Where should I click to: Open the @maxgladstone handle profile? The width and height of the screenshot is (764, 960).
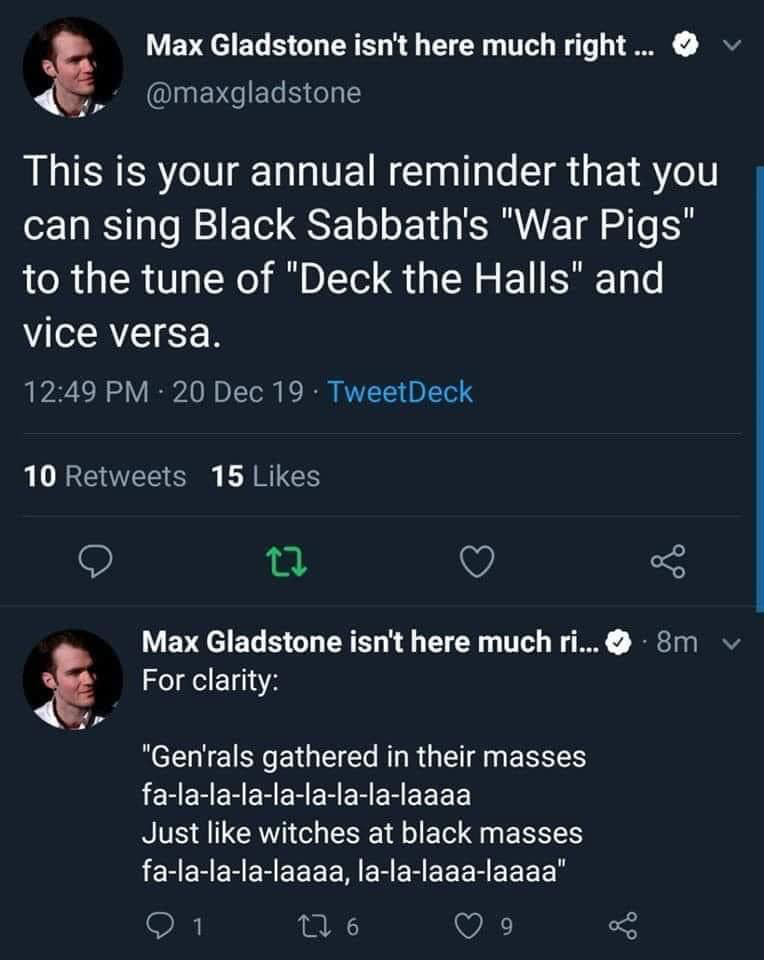coord(253,93)
